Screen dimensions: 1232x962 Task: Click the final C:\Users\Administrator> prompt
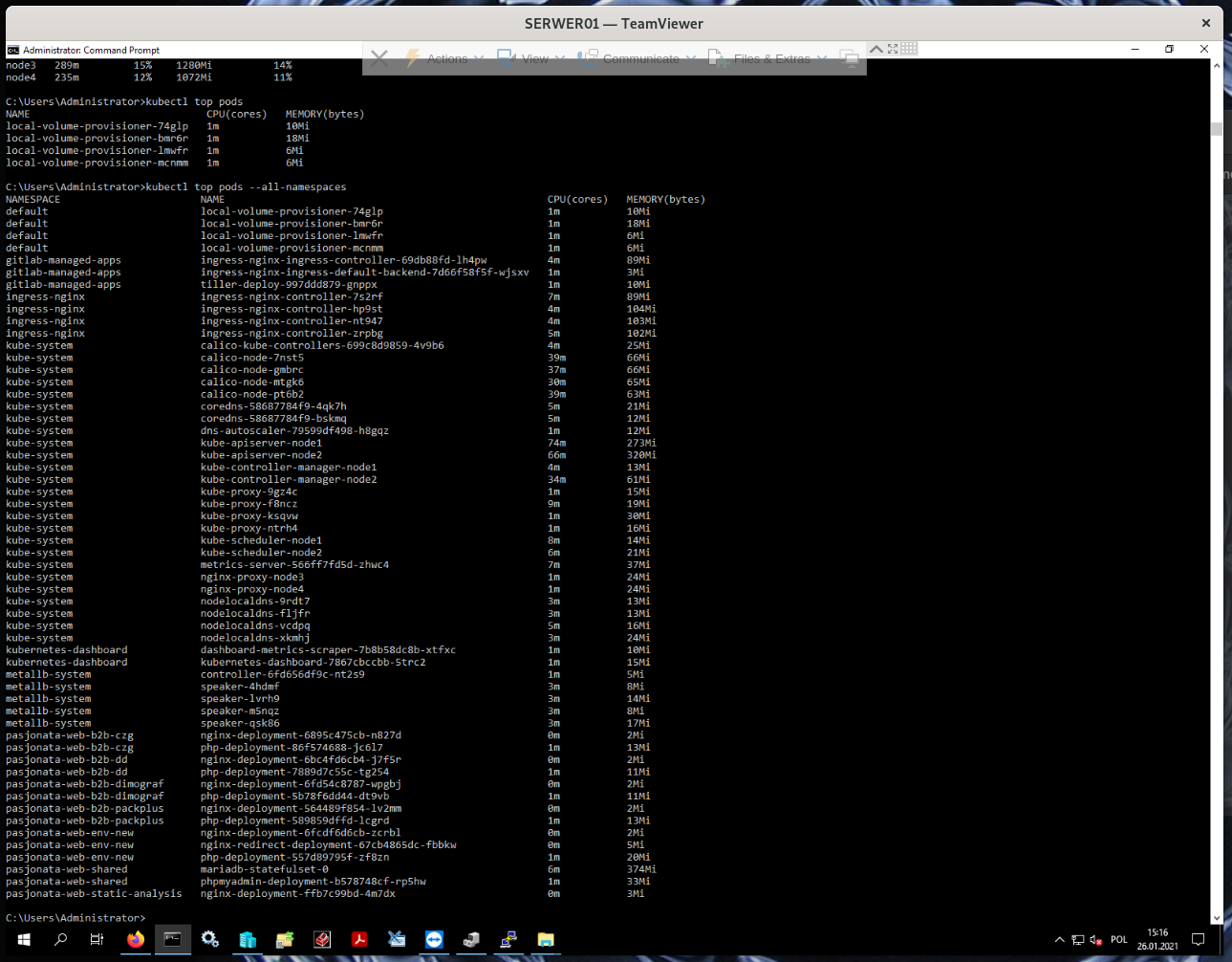76,918
